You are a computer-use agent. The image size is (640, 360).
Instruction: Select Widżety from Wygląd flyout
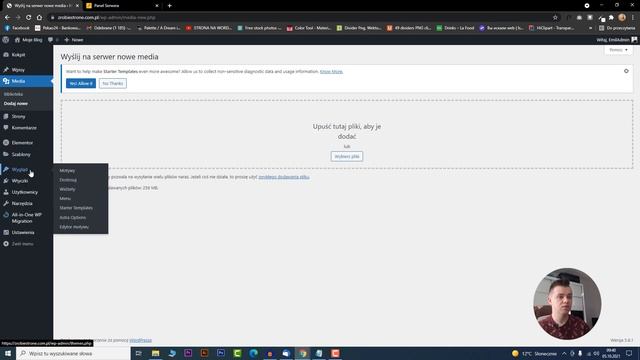tap(67, 189)
